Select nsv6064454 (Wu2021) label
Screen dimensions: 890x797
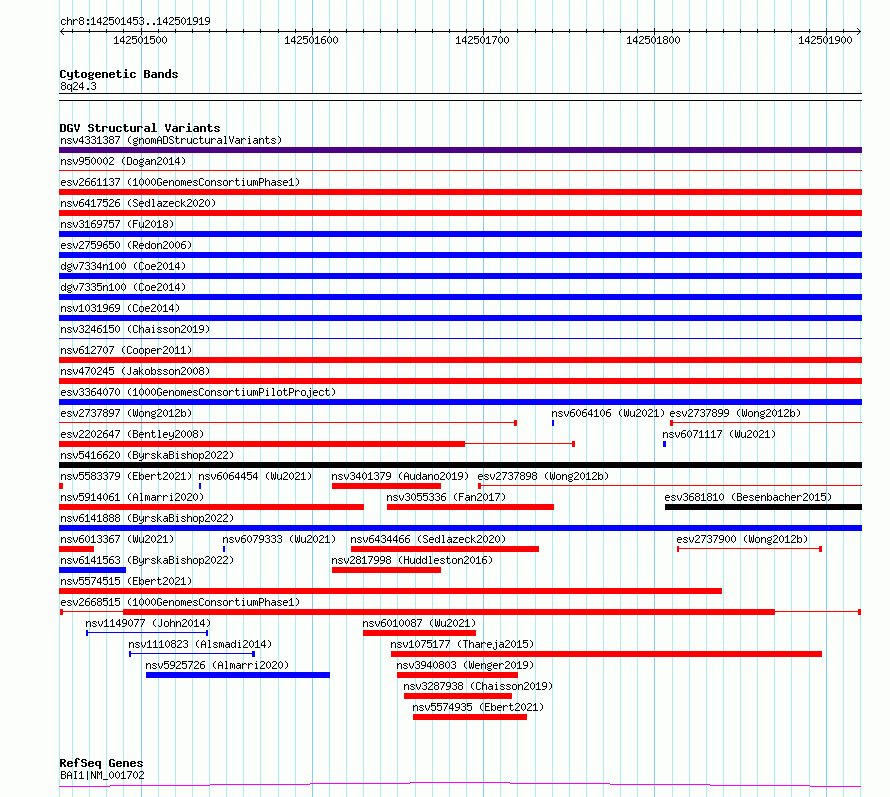(255, 476)
